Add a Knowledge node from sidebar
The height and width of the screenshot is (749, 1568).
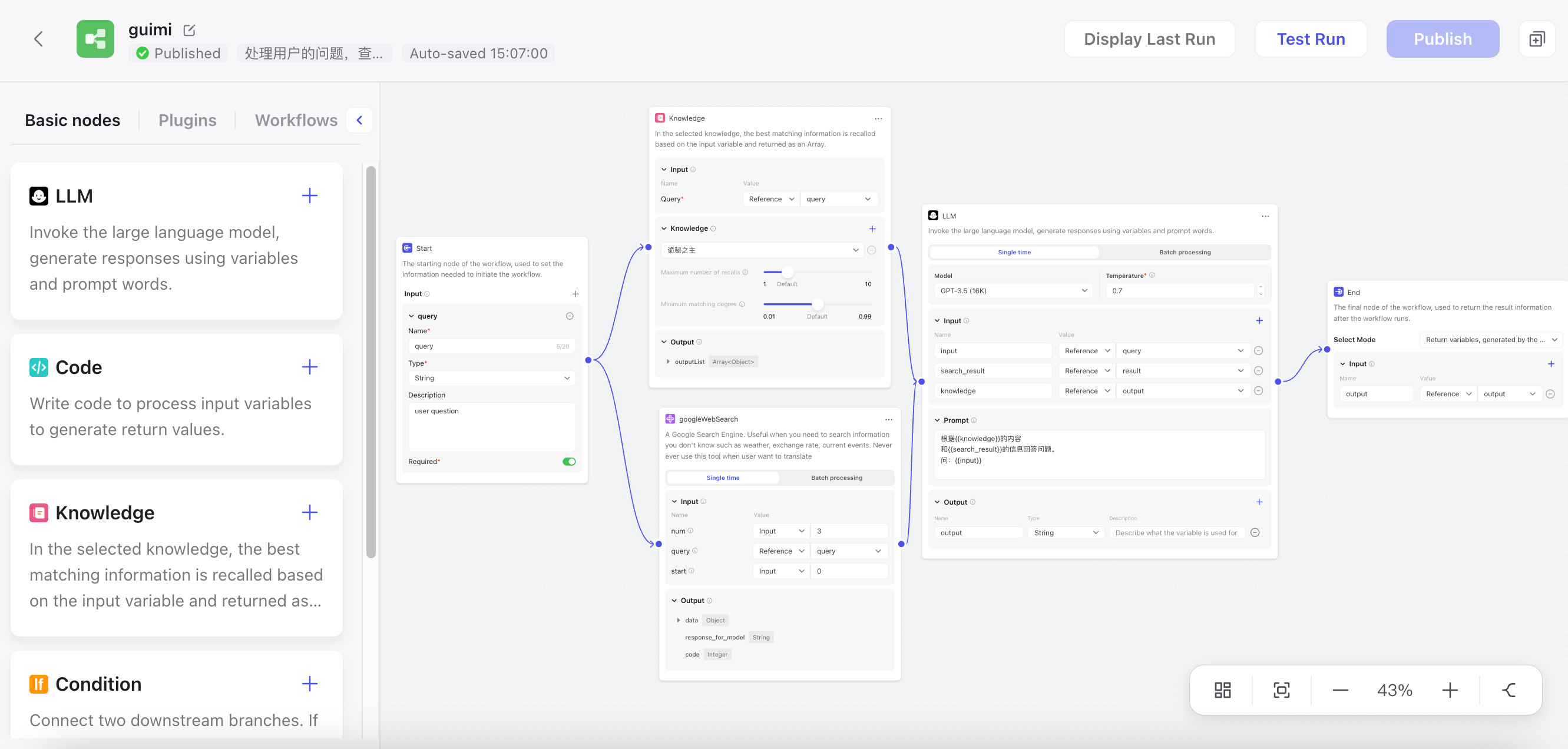click(x=309, y=512)
